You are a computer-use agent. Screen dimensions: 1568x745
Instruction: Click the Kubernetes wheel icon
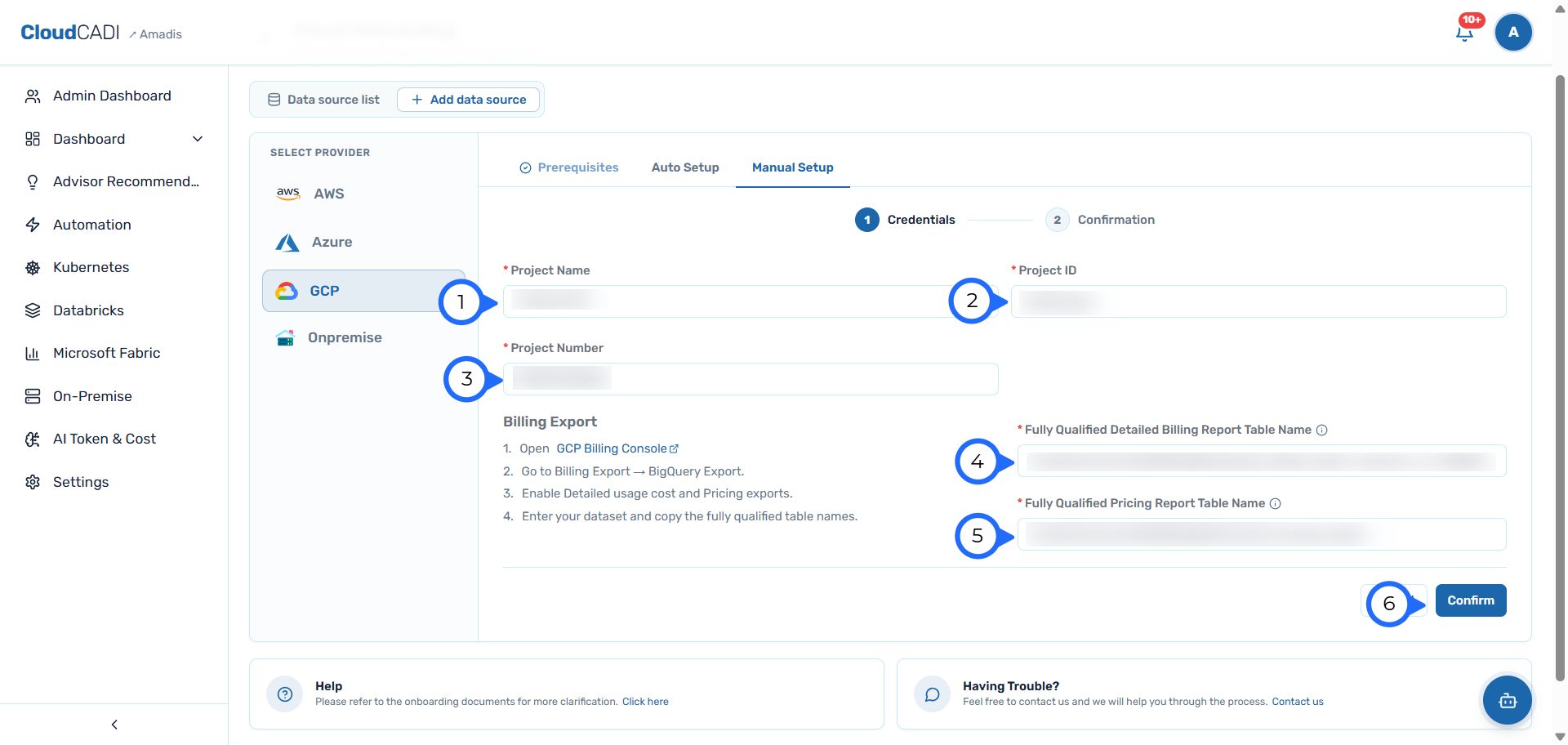[33, 268]
